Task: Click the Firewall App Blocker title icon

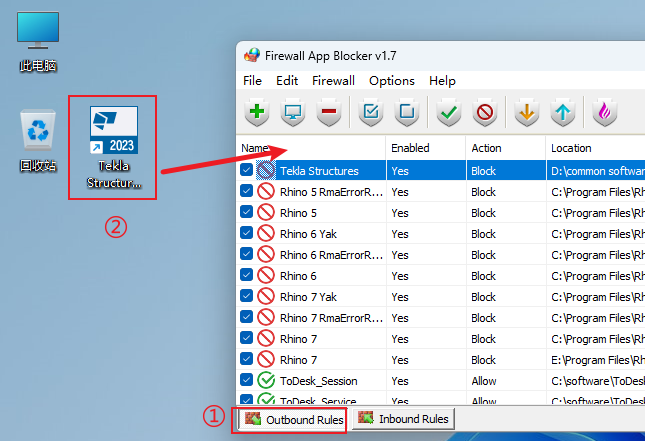Action: coord(252,55)
